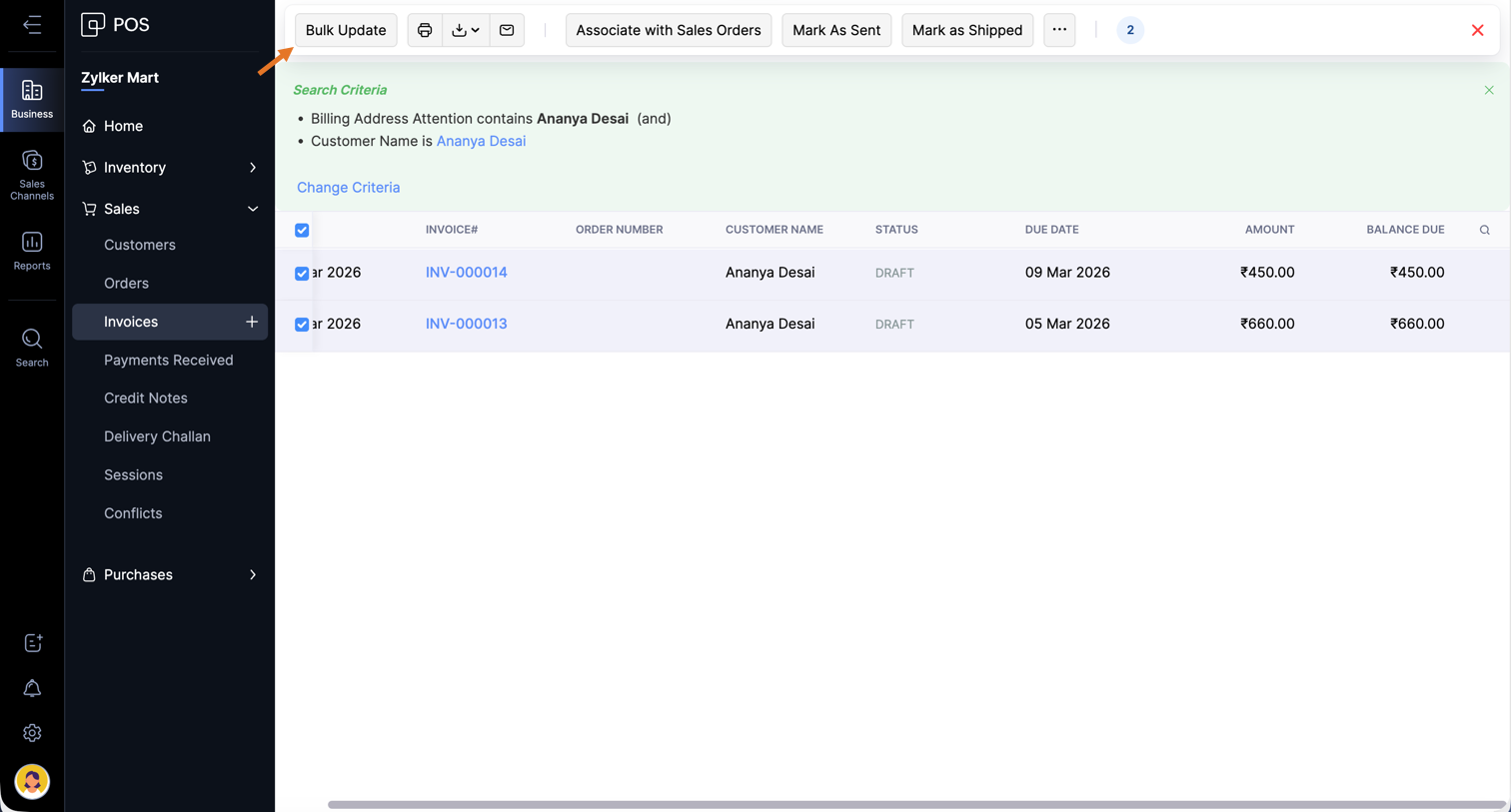Open Sales Channels in left rail

(x=32, y=175)
